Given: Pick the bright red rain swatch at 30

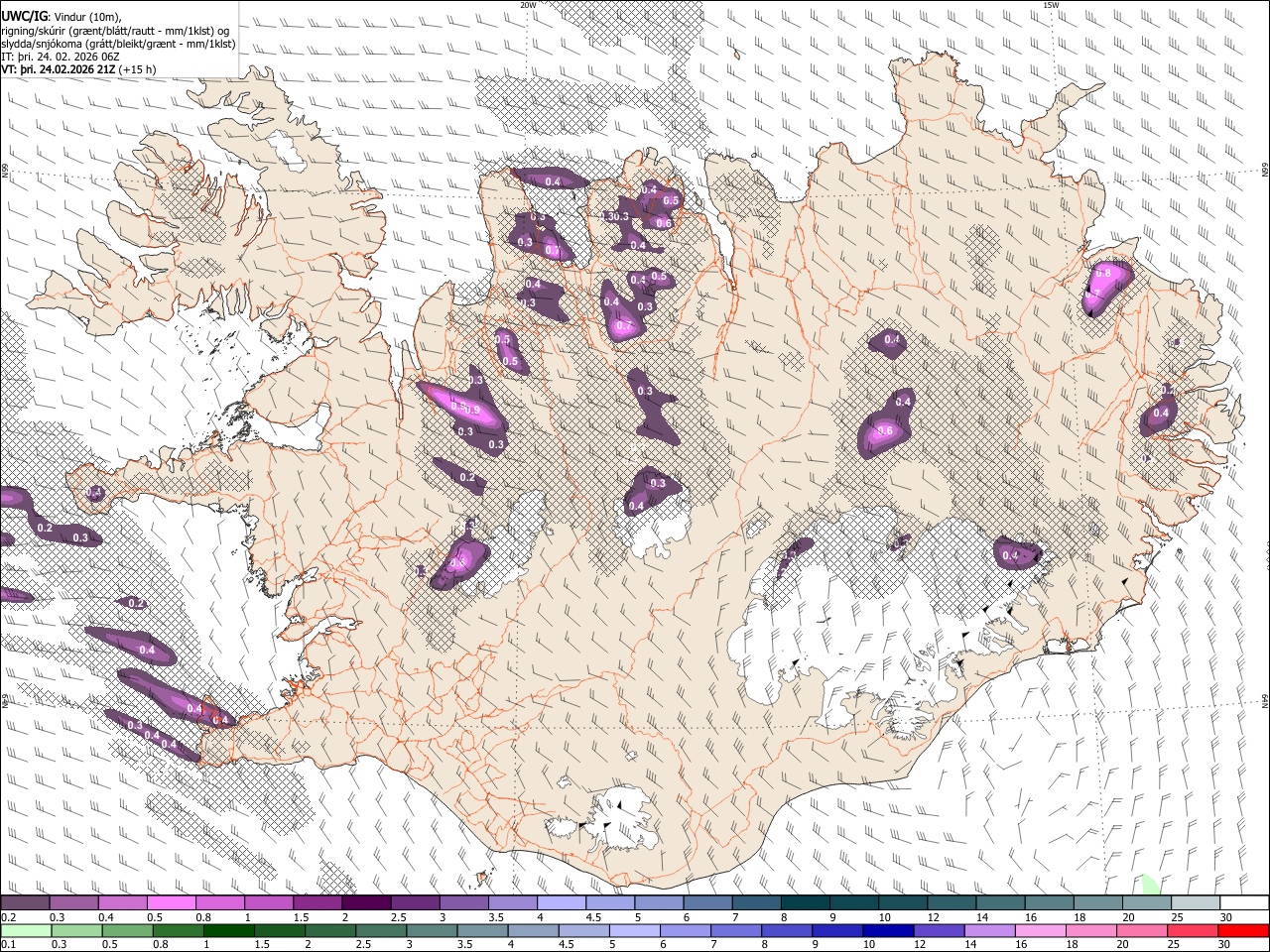Looking at the screenshot, I should pyautogui.click(x=1243, y=930).
